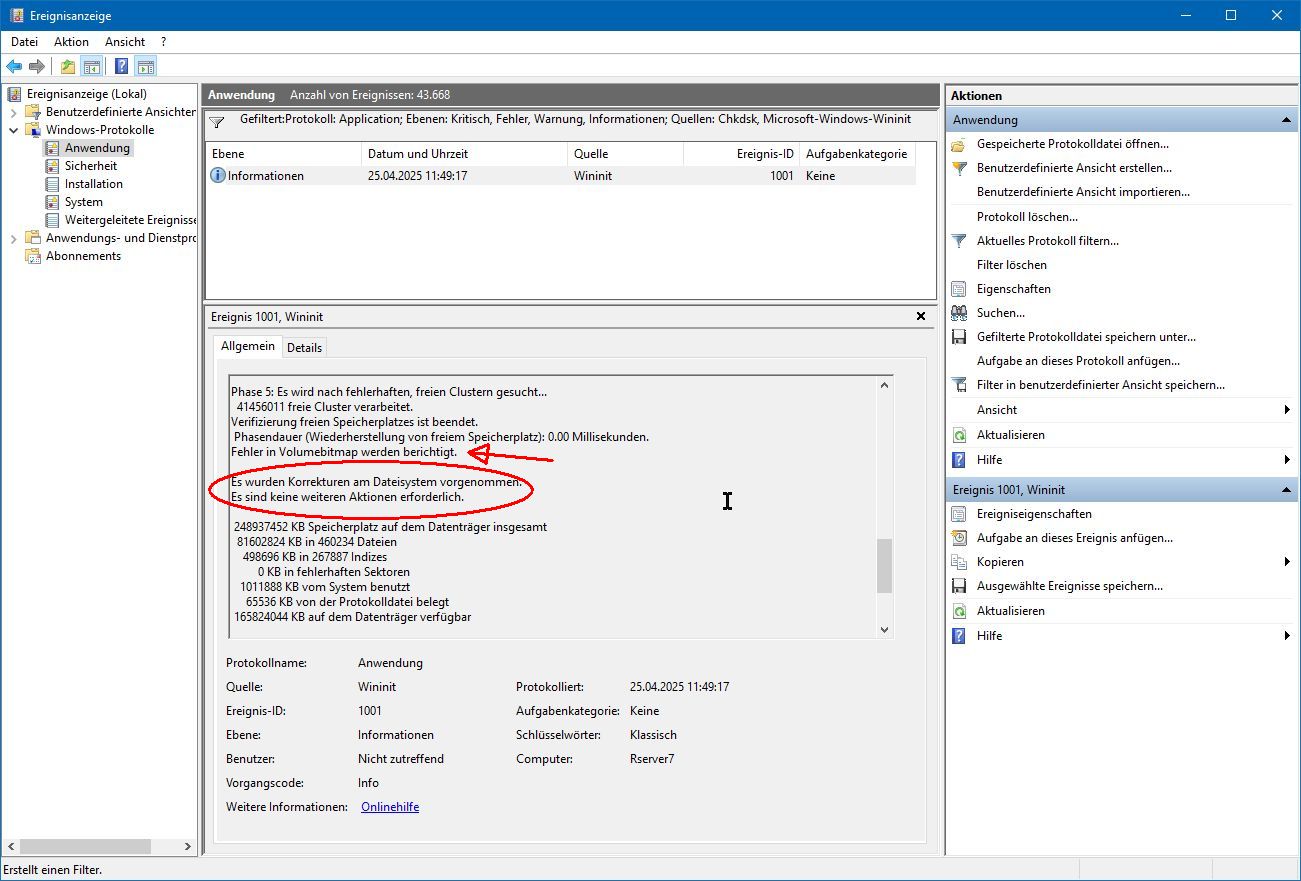Click the blue Help toolbar icon
This screenshot has height=881, width=1301.
(x=121, y=67)
